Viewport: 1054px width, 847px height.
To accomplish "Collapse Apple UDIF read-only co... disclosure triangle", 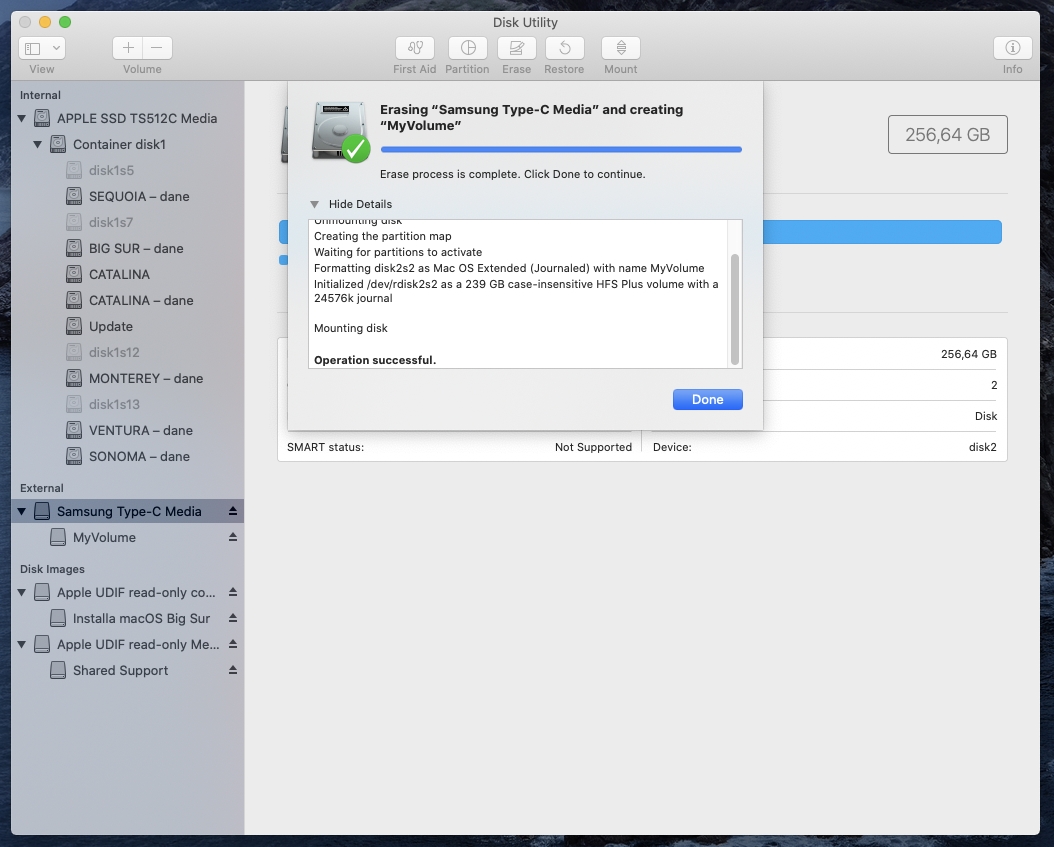I will pyautogui.click(x=22, y=592).
